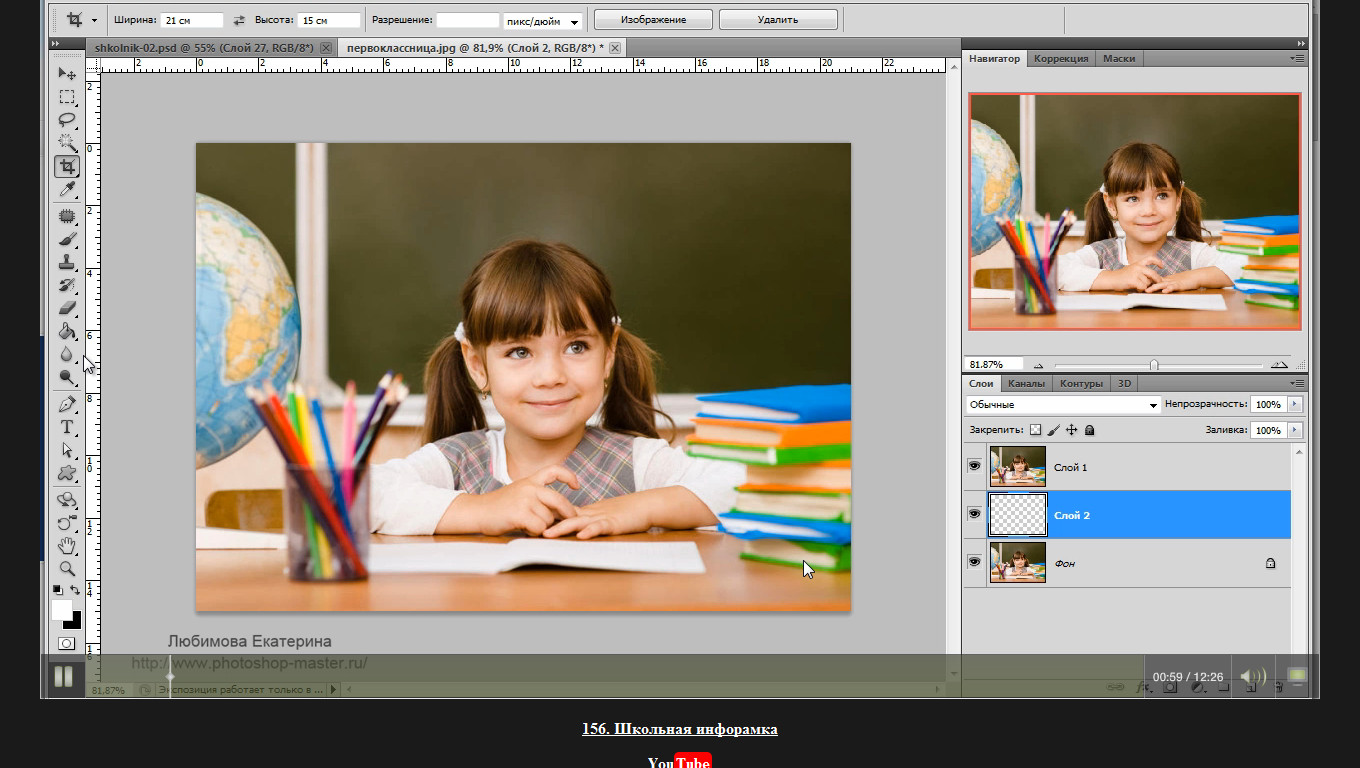Activate the Eraser tool
This screenshot has height=768, width=1360.
coord(67,308)
